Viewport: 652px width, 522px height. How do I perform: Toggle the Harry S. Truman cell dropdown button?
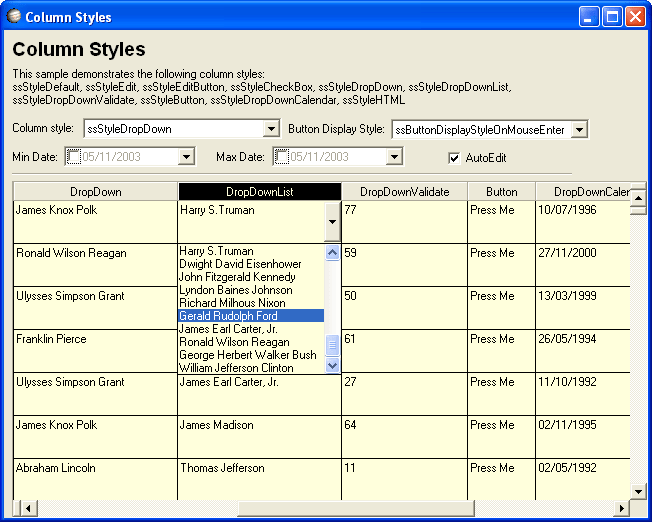pyautogui.click(x=332, y=222)
